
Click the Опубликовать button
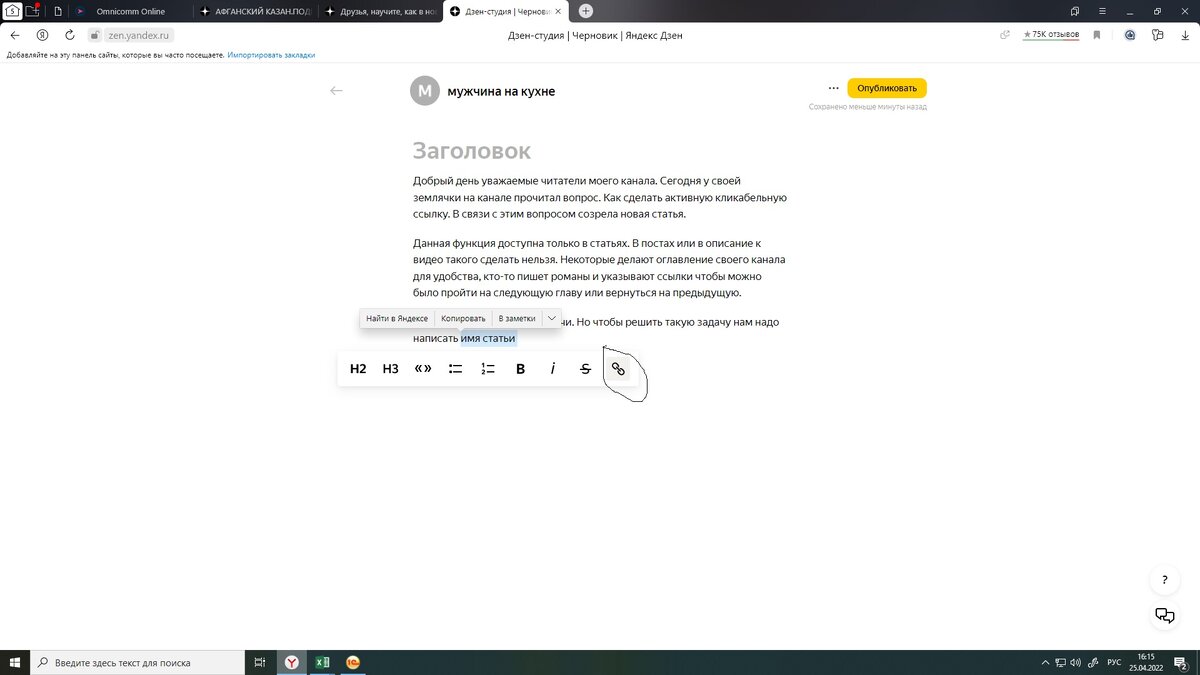tap(887, 88)
